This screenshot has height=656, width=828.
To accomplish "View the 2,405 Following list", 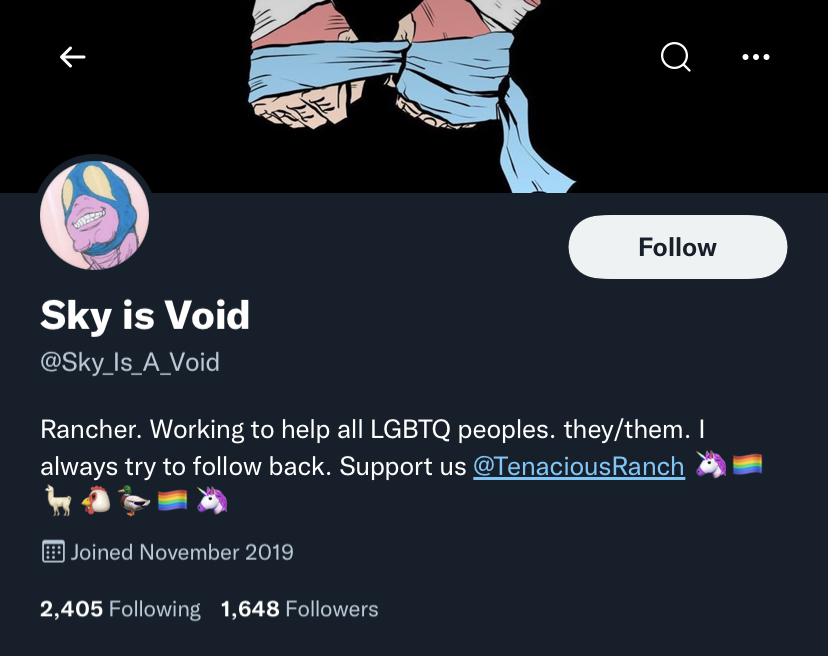I will [x=120, y=609].
